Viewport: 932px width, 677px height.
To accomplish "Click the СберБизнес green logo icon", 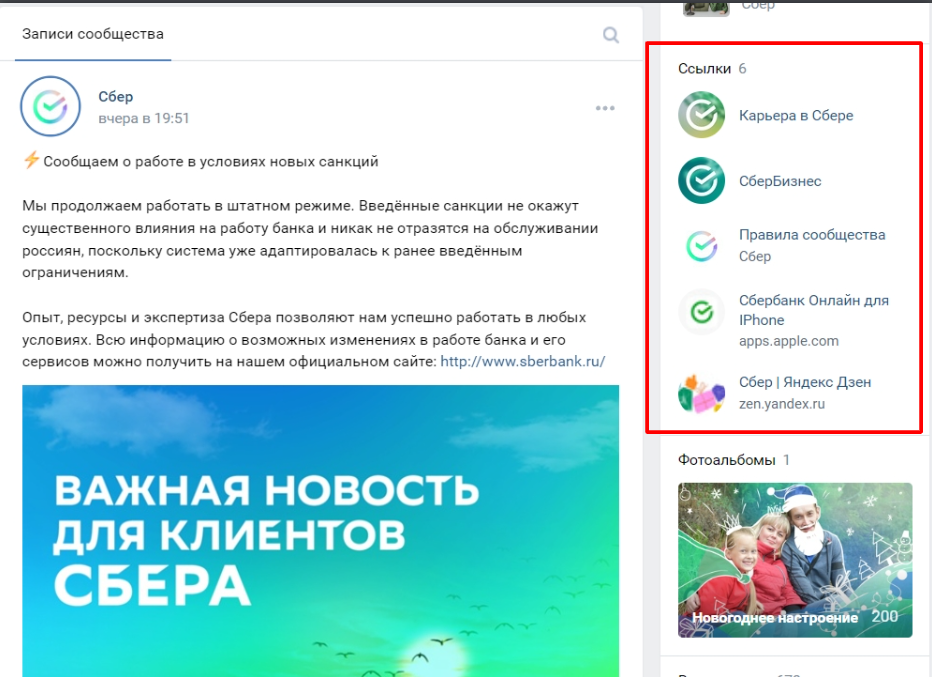I will tap(701, 181).
